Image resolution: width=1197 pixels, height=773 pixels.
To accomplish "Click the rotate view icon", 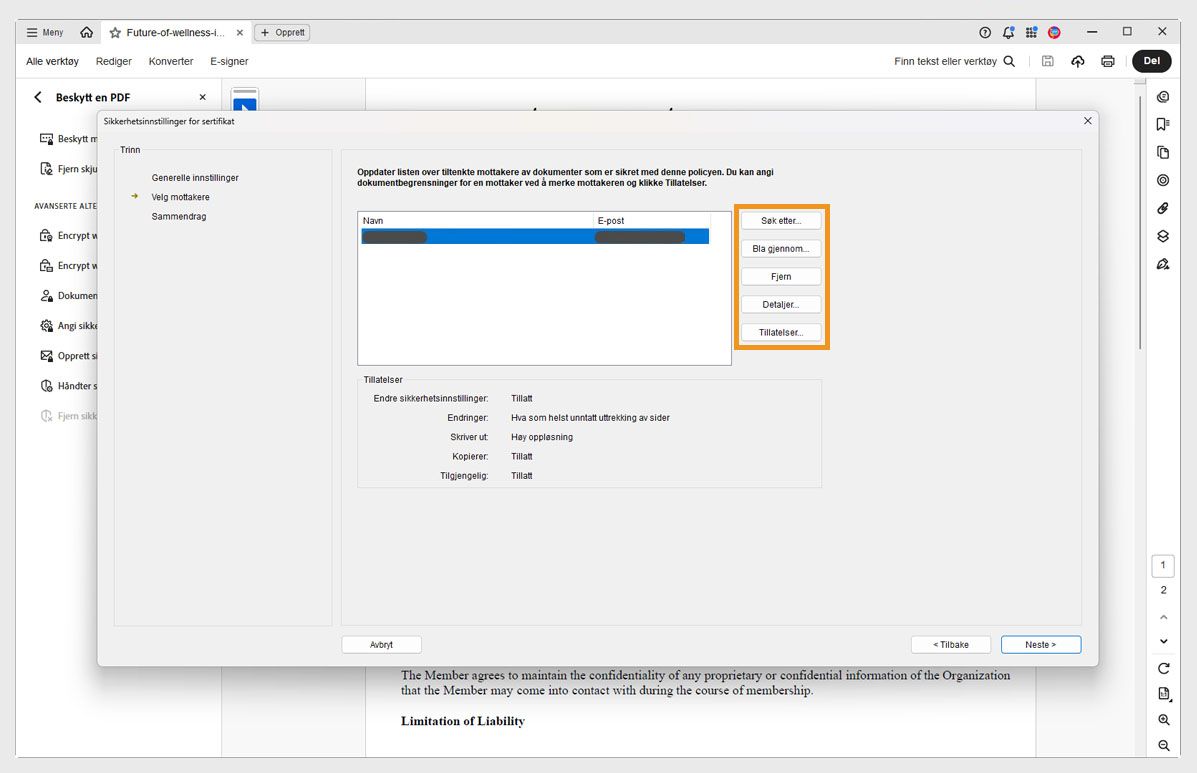I will pos(1163,668).
